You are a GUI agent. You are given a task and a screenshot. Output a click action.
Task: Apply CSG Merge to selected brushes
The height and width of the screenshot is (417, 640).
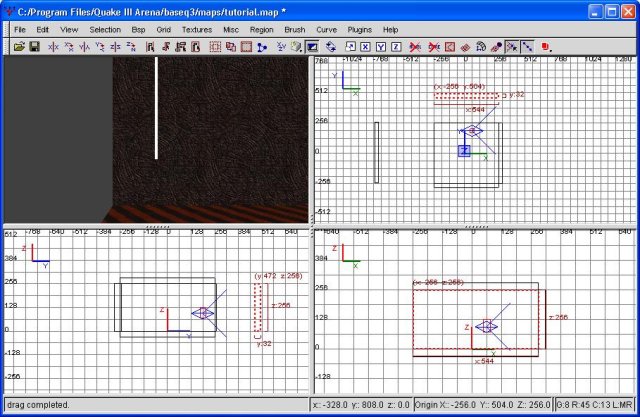click(231, 47)
